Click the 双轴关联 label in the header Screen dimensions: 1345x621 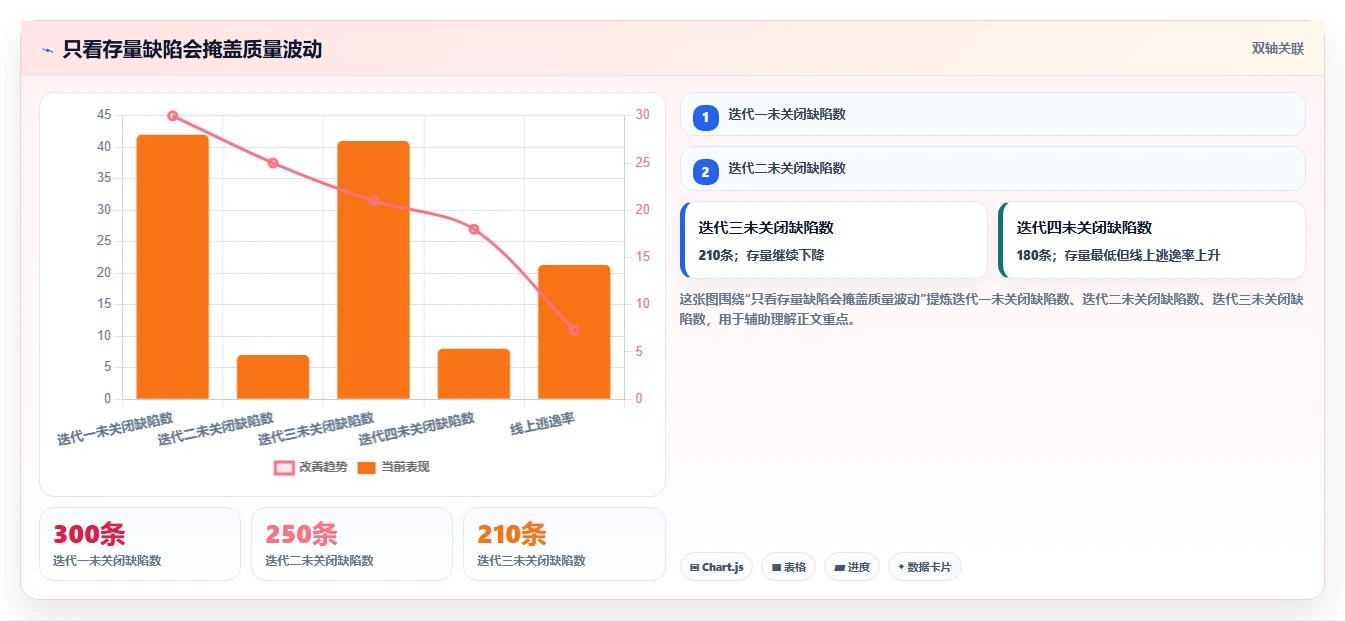click(x=1278, y=49)
